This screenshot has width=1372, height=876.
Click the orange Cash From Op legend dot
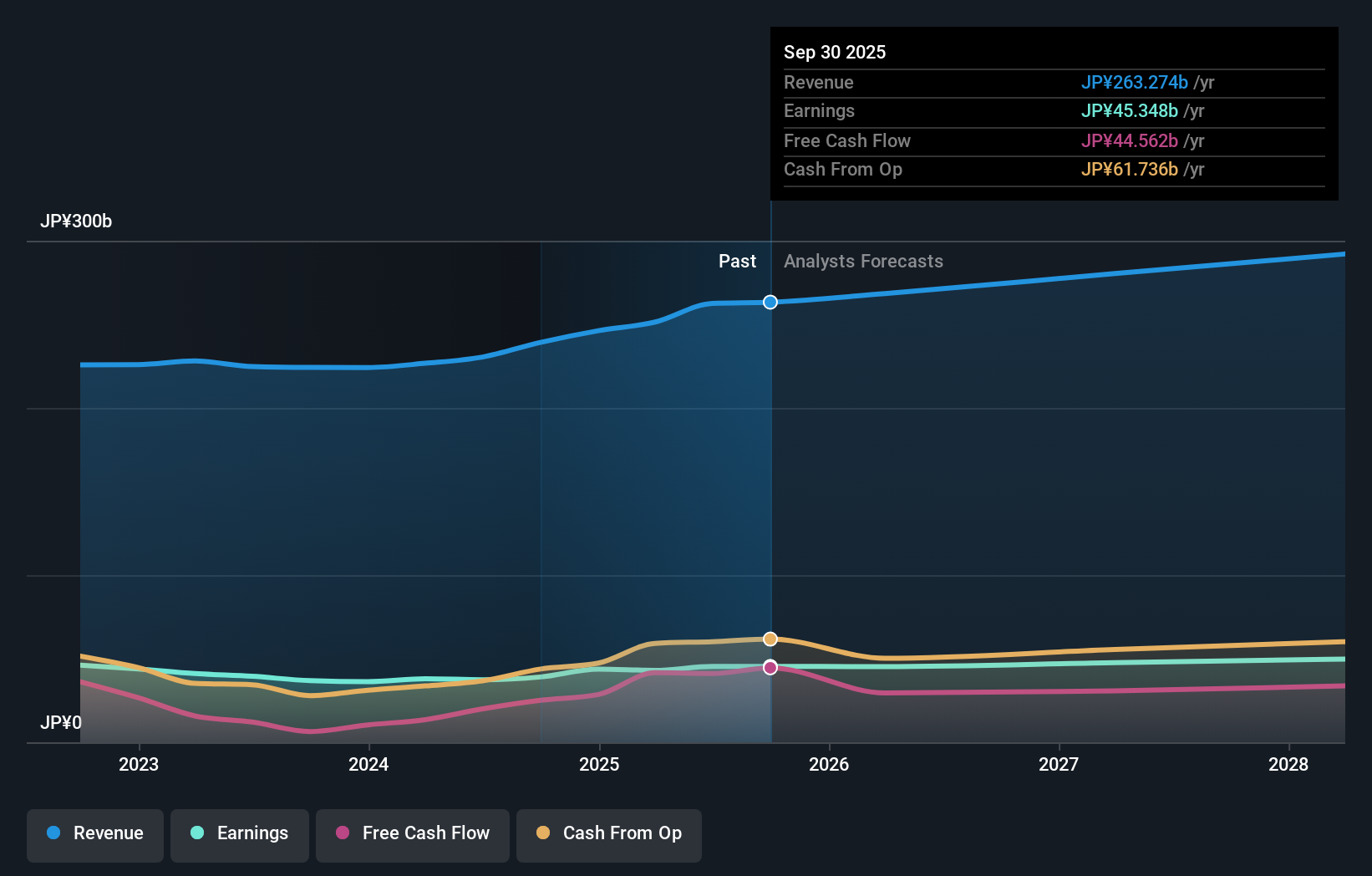click(544, 833)
